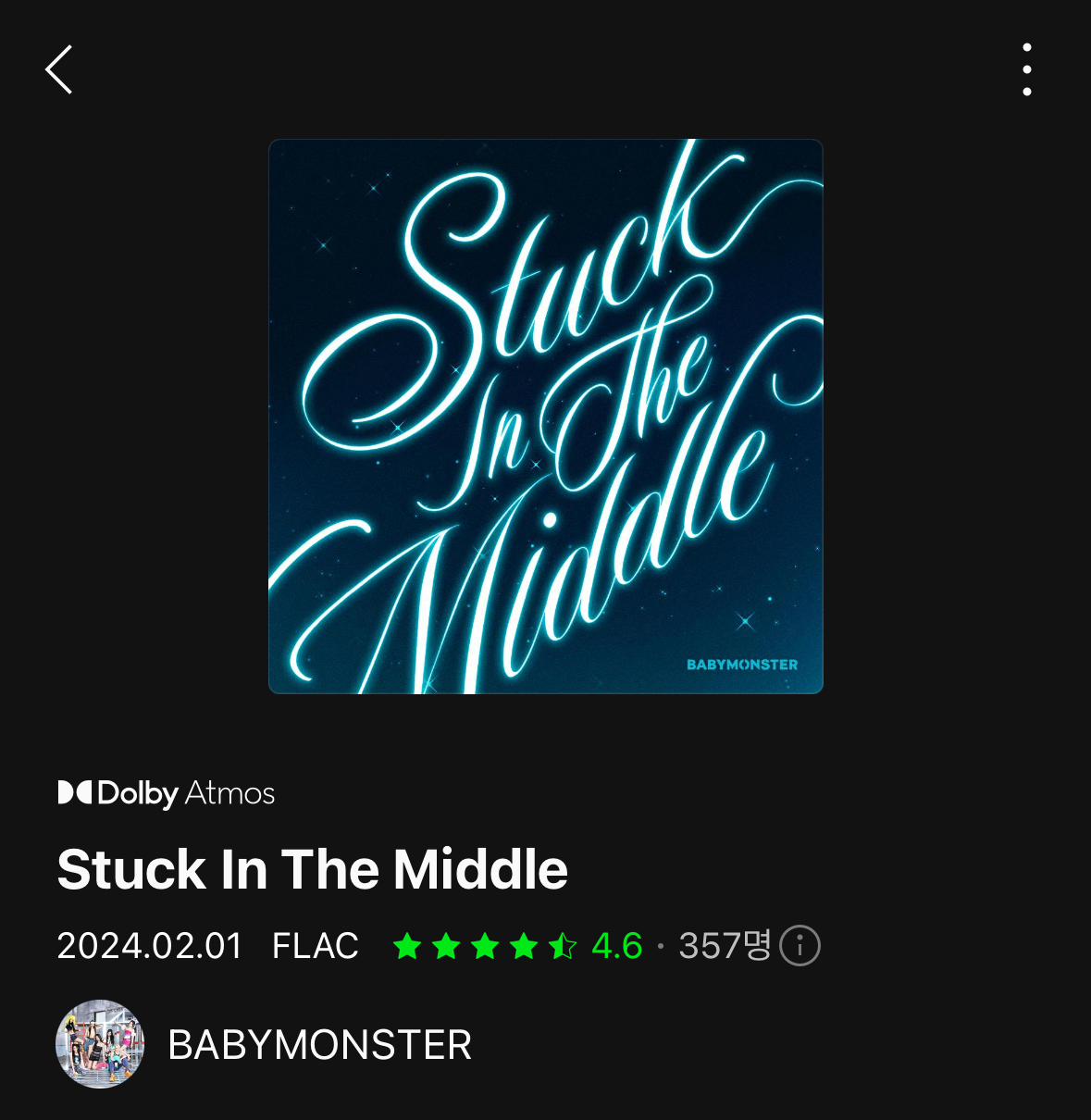Select the fourth green rating star
Viewport: 1091px width, 1120px height.
click(524, 946)
